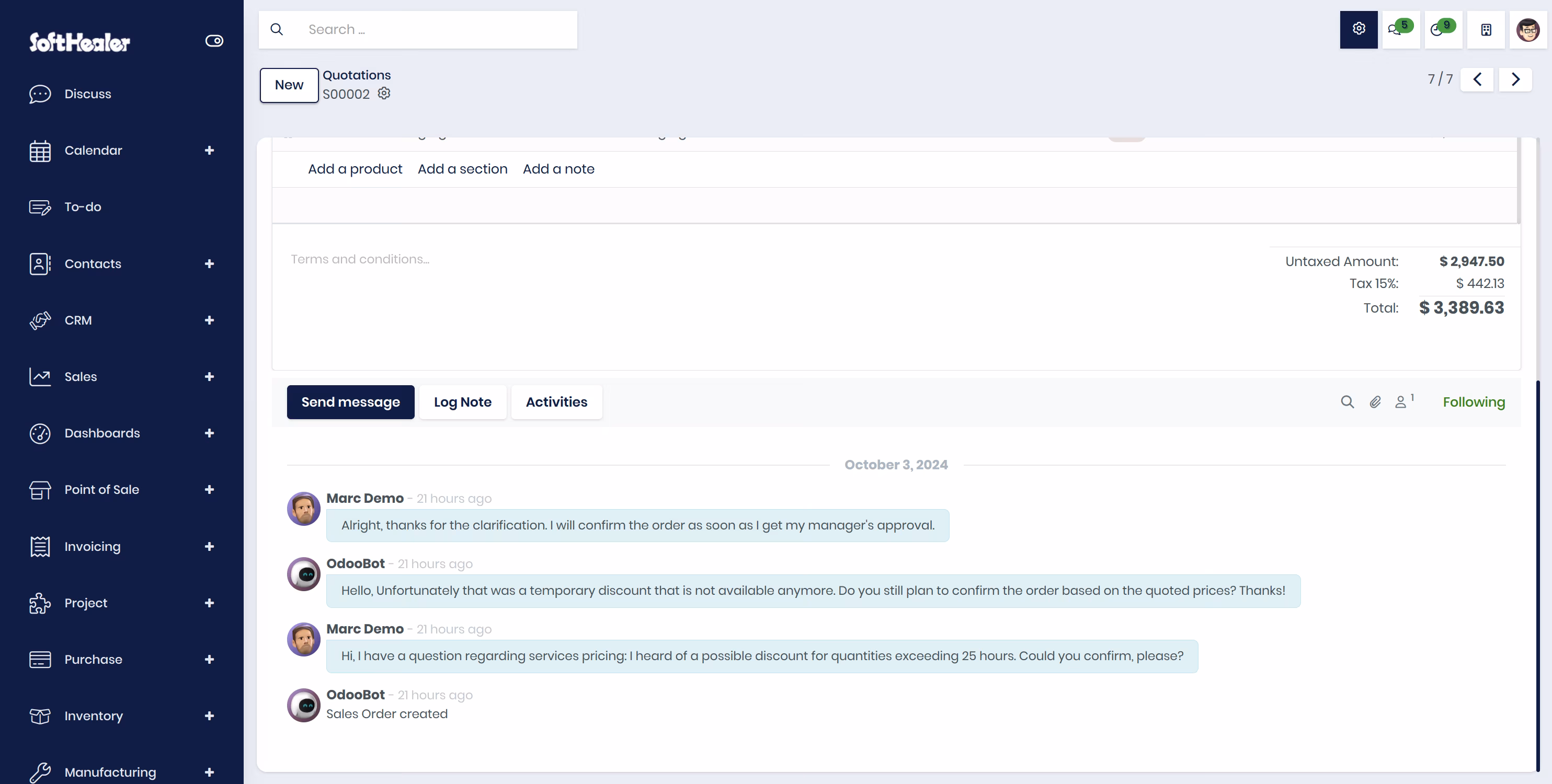Click the October 3, 2024 date separator
Viewport: 1552px width, 784px height.
[x=896, y=465]
